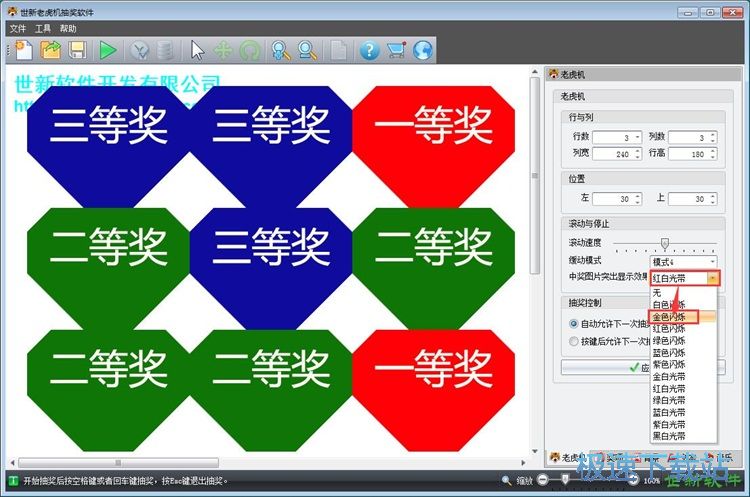Increase 左 position with up stepper arrow

638,196
